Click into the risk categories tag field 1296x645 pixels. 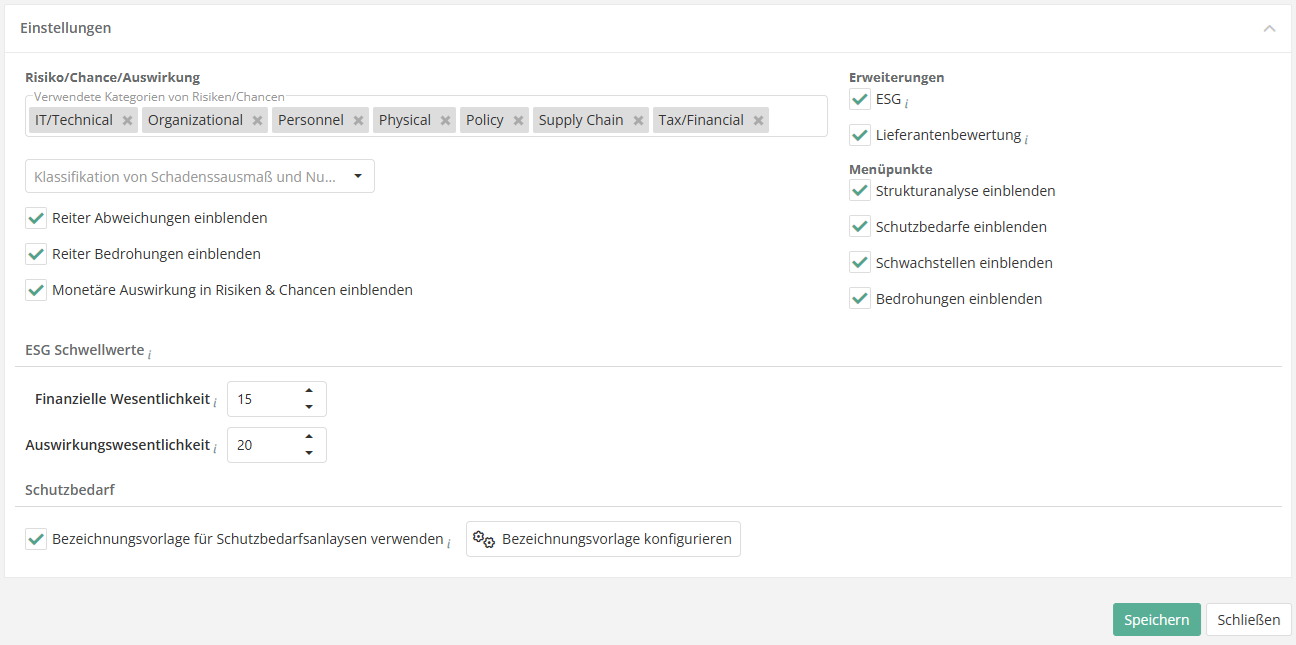point(797,120)
